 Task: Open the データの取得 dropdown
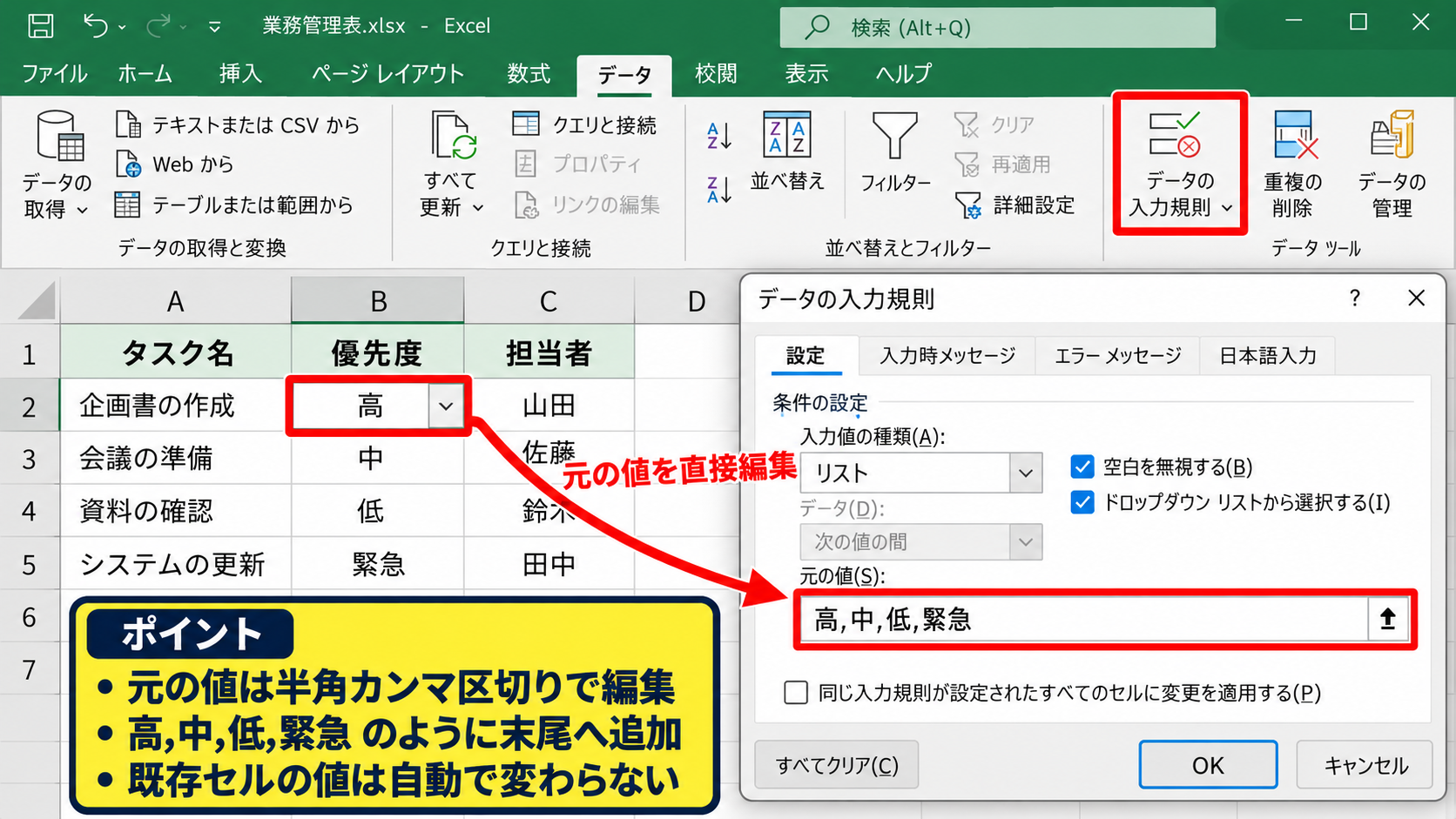pos(57,165)
